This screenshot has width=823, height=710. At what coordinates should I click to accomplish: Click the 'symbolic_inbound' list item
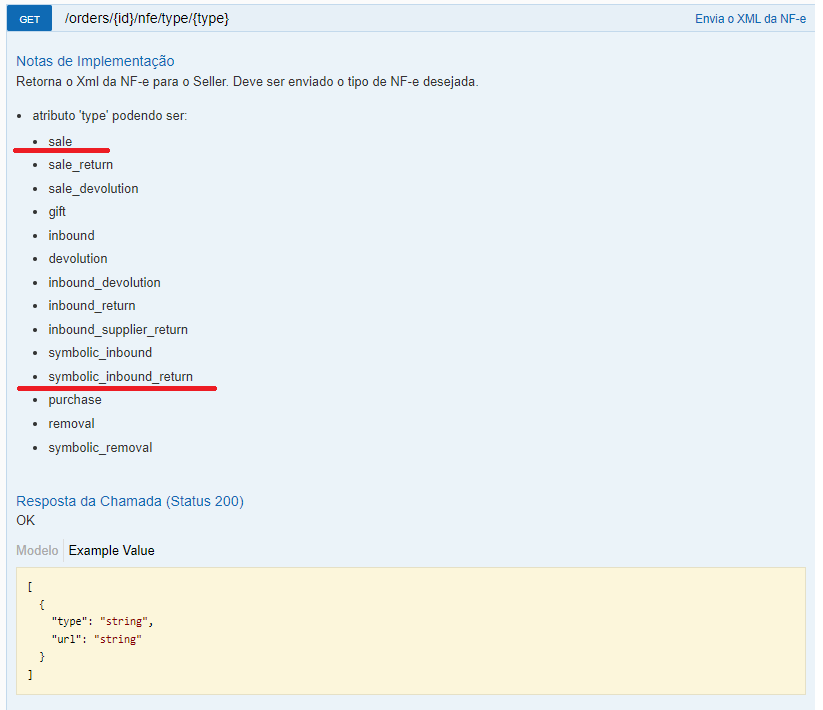pos(100,353)
